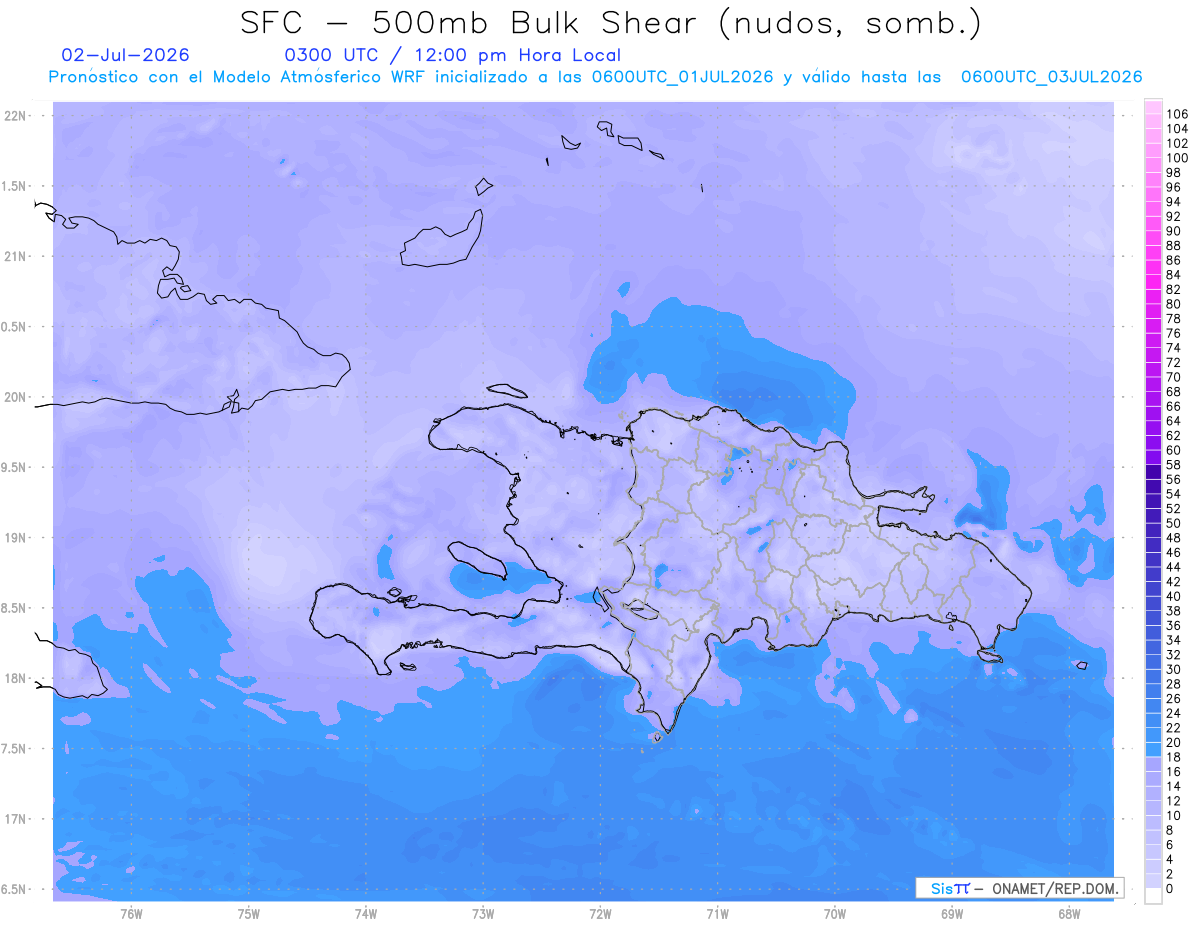
Task: Click the longitude label '70W'
Action: click(x=835, y=912)
